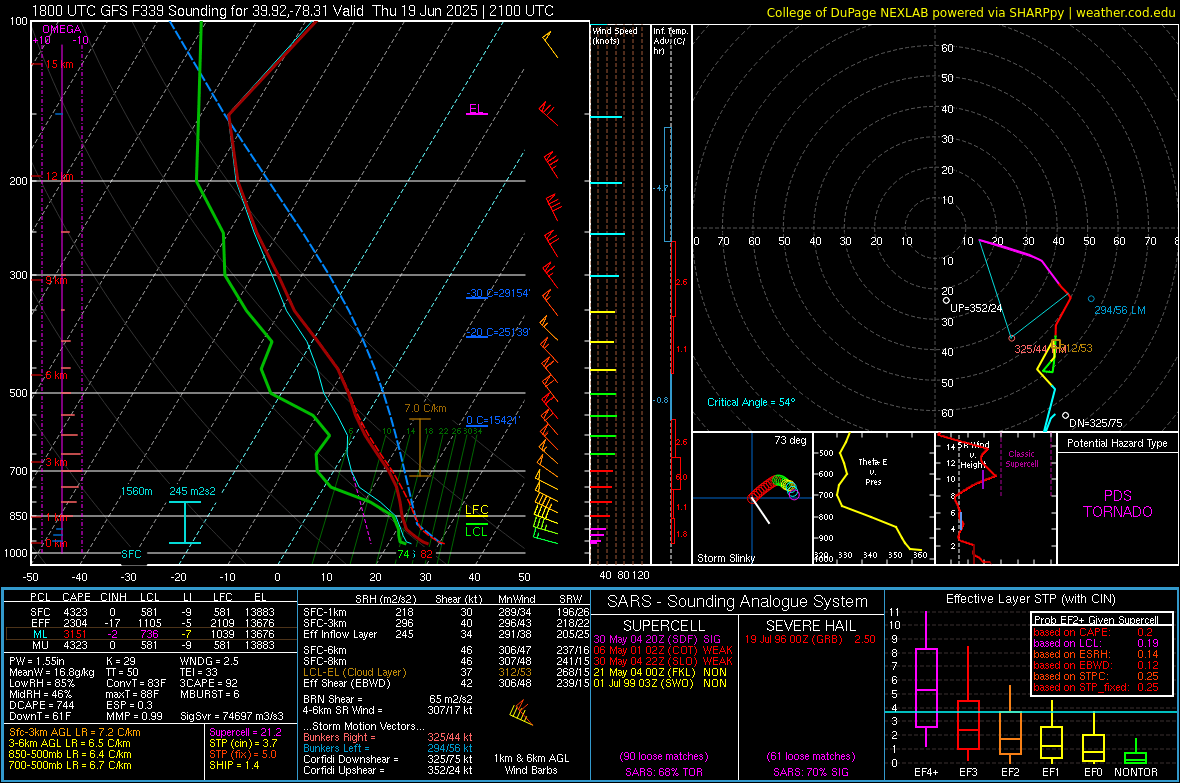
Task: Click 'SARS: 68% TOR' result
Action: [x=664, y=772]
